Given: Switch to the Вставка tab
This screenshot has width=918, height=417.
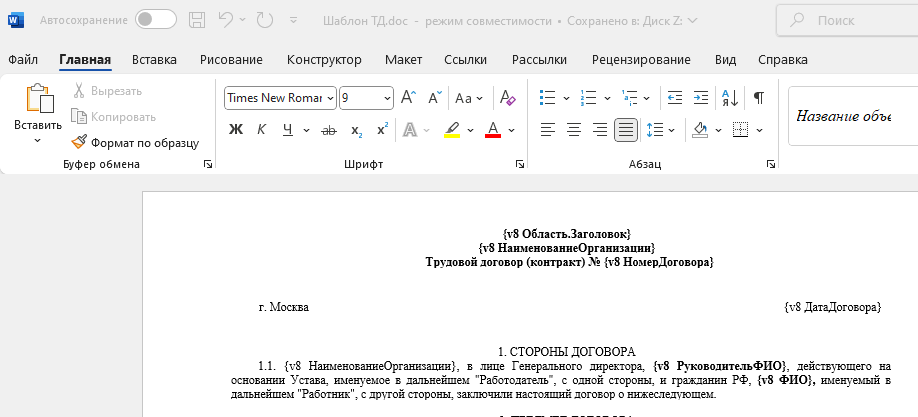Looking at the screenshot, I should (x=154, y=60).
